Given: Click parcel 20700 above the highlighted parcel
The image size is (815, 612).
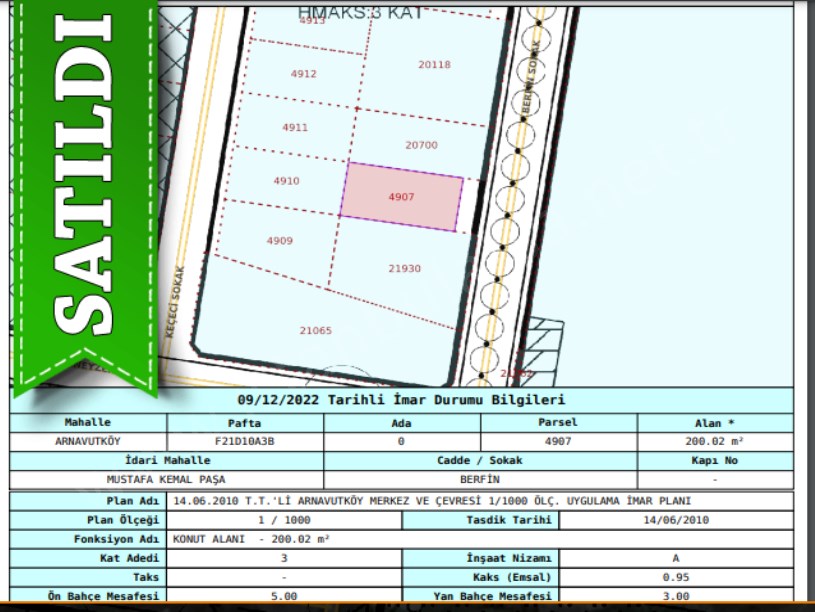Looking at the screenshot, I should pyautogui.click(x=421, y=145).
